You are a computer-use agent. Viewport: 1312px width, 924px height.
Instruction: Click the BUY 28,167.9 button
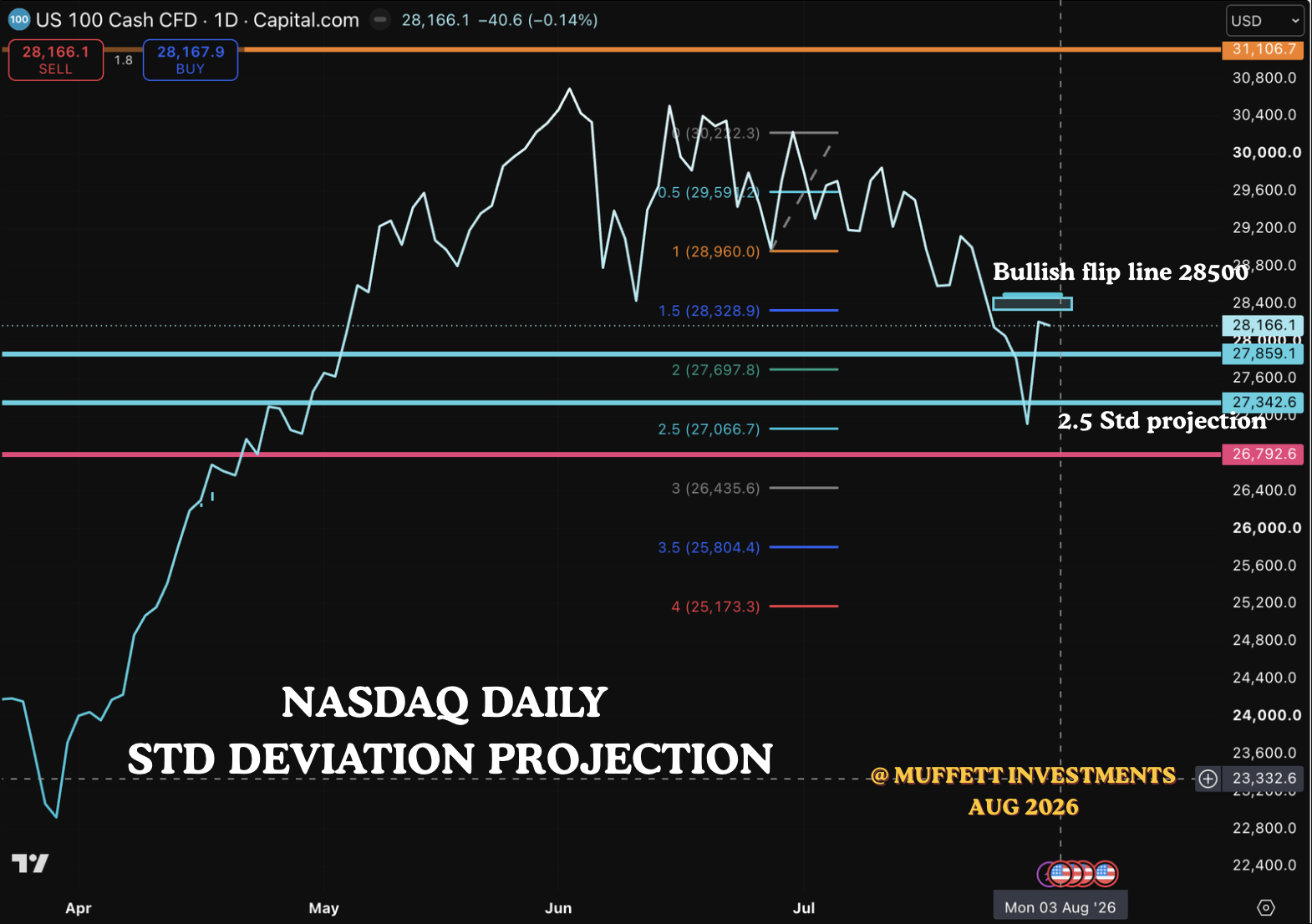[x=191, y=60]
